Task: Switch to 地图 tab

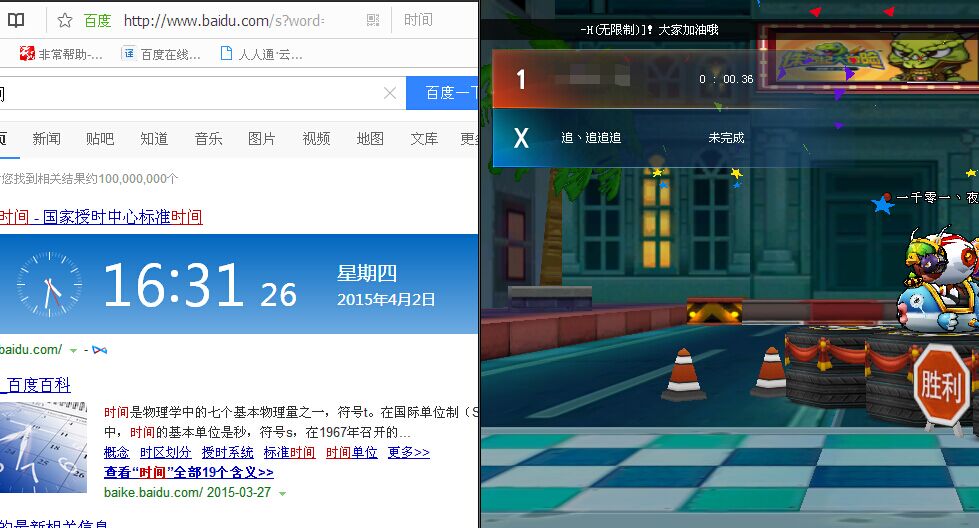Action: point(370,139)
